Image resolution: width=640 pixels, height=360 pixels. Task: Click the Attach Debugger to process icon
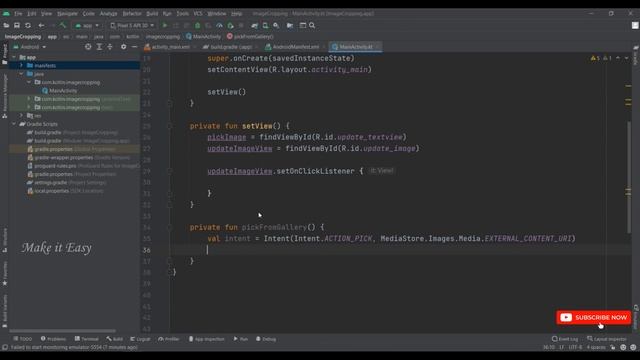click(230, 25)
